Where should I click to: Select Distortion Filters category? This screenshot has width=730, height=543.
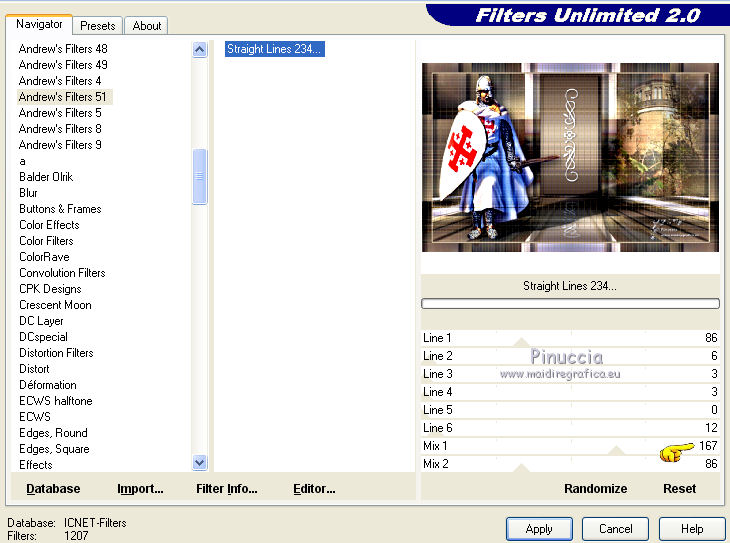coord(56,353)
